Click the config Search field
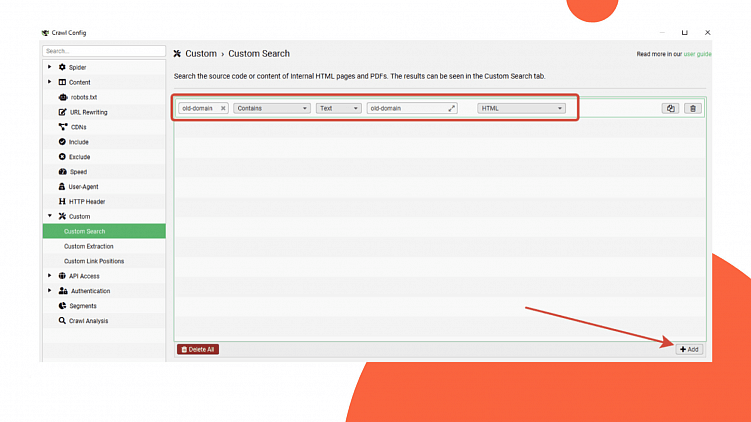Screen dimensions: 751x422 tap(104, 51)
